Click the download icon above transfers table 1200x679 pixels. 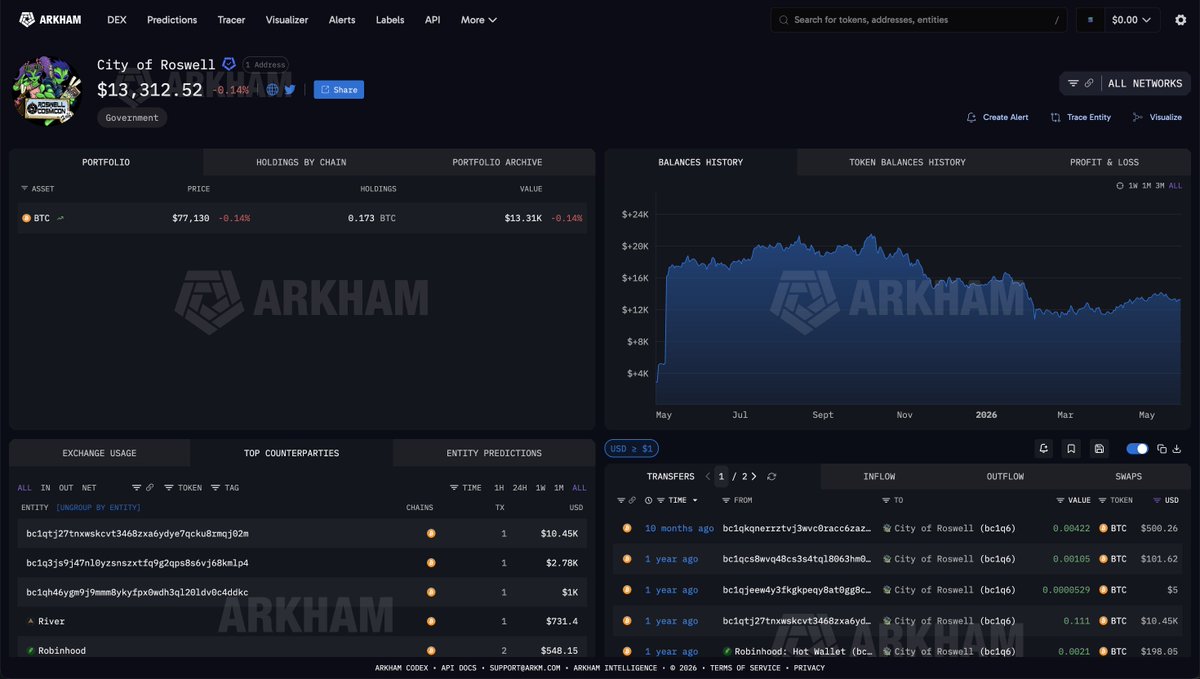pyautogui.click(x=1177, y=449)
